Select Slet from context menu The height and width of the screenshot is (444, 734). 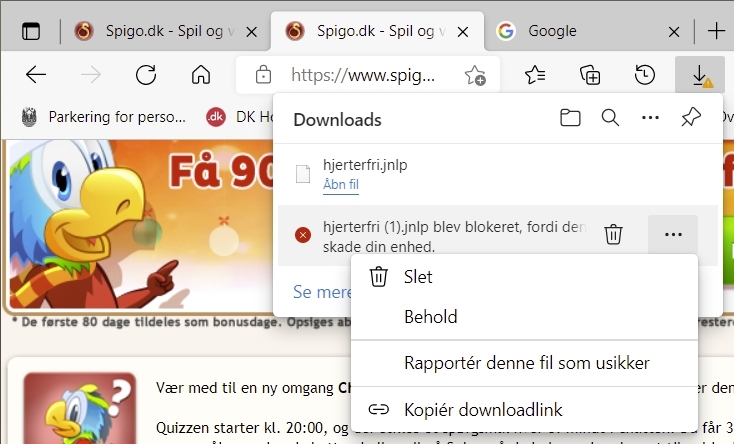point(418,277)
